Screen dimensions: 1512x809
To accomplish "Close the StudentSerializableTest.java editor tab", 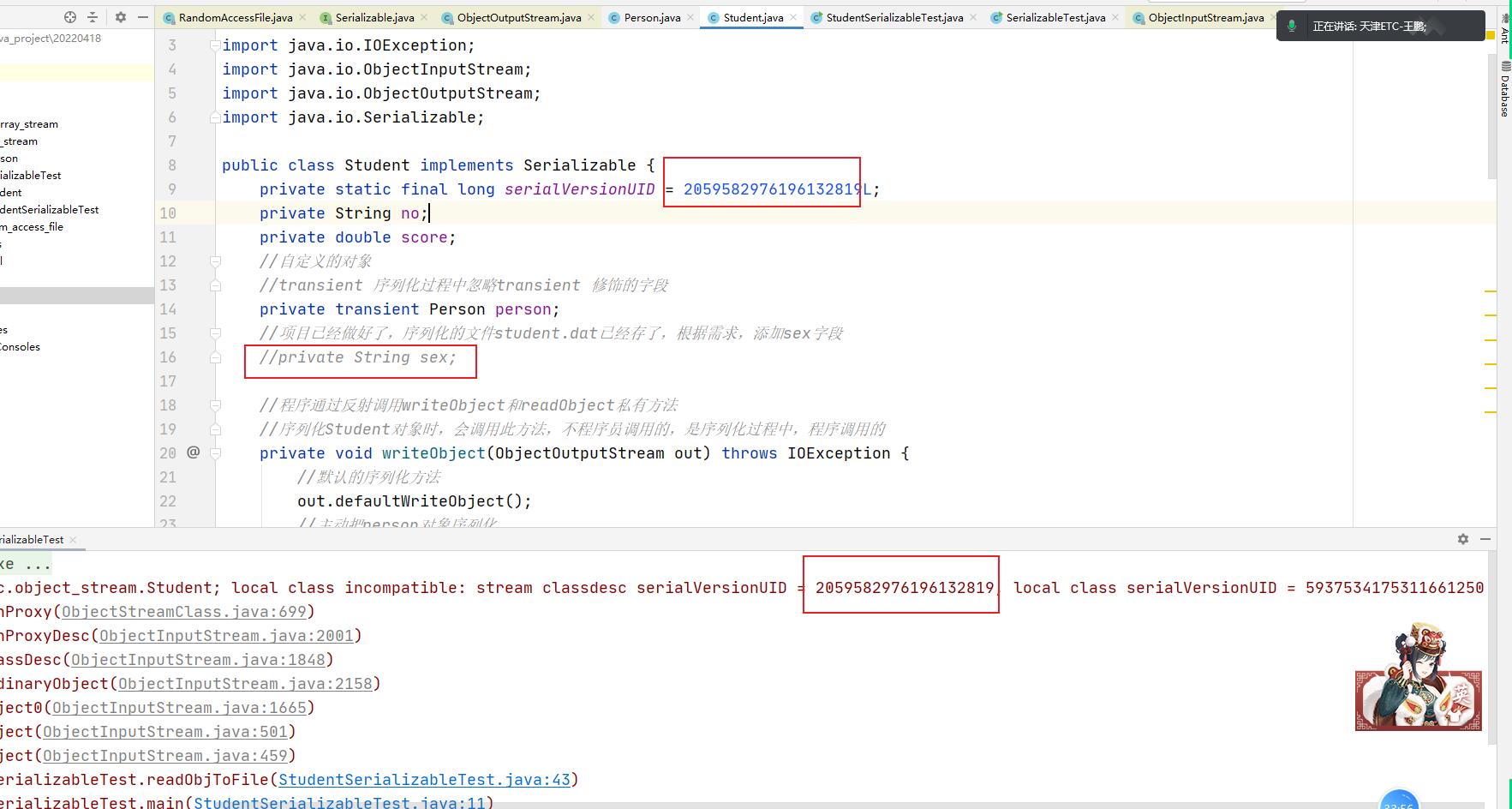I will coord(973,17).
